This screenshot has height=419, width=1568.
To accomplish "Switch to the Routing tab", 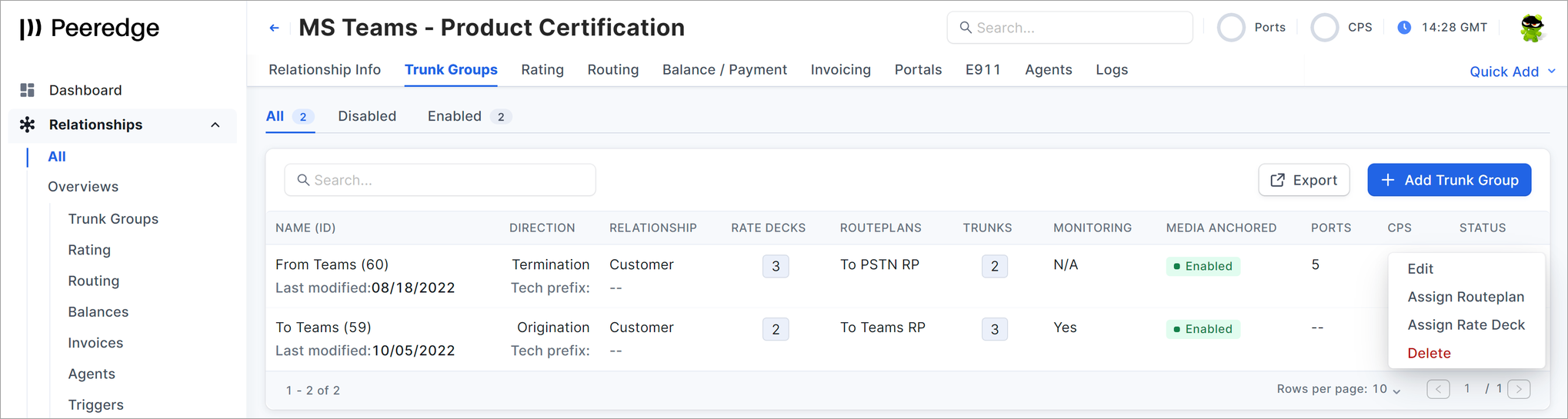I will (x=613, y=70).
